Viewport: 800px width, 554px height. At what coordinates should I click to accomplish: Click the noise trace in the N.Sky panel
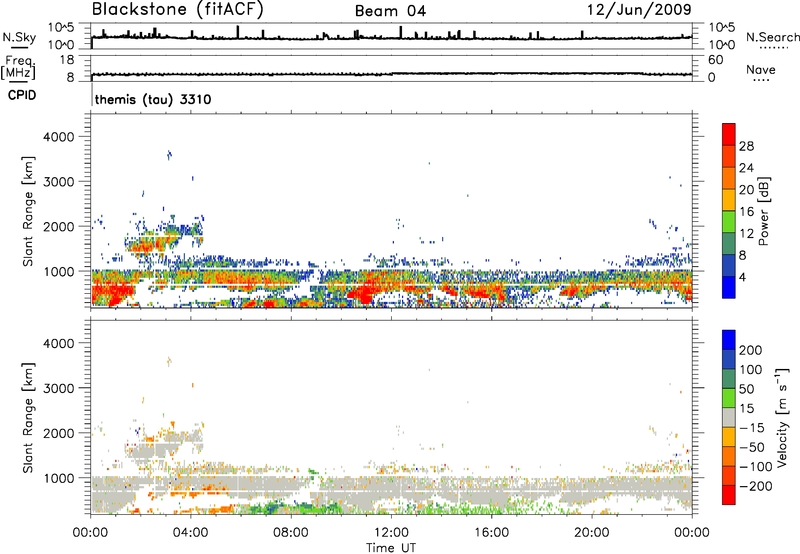pos(391,38)
